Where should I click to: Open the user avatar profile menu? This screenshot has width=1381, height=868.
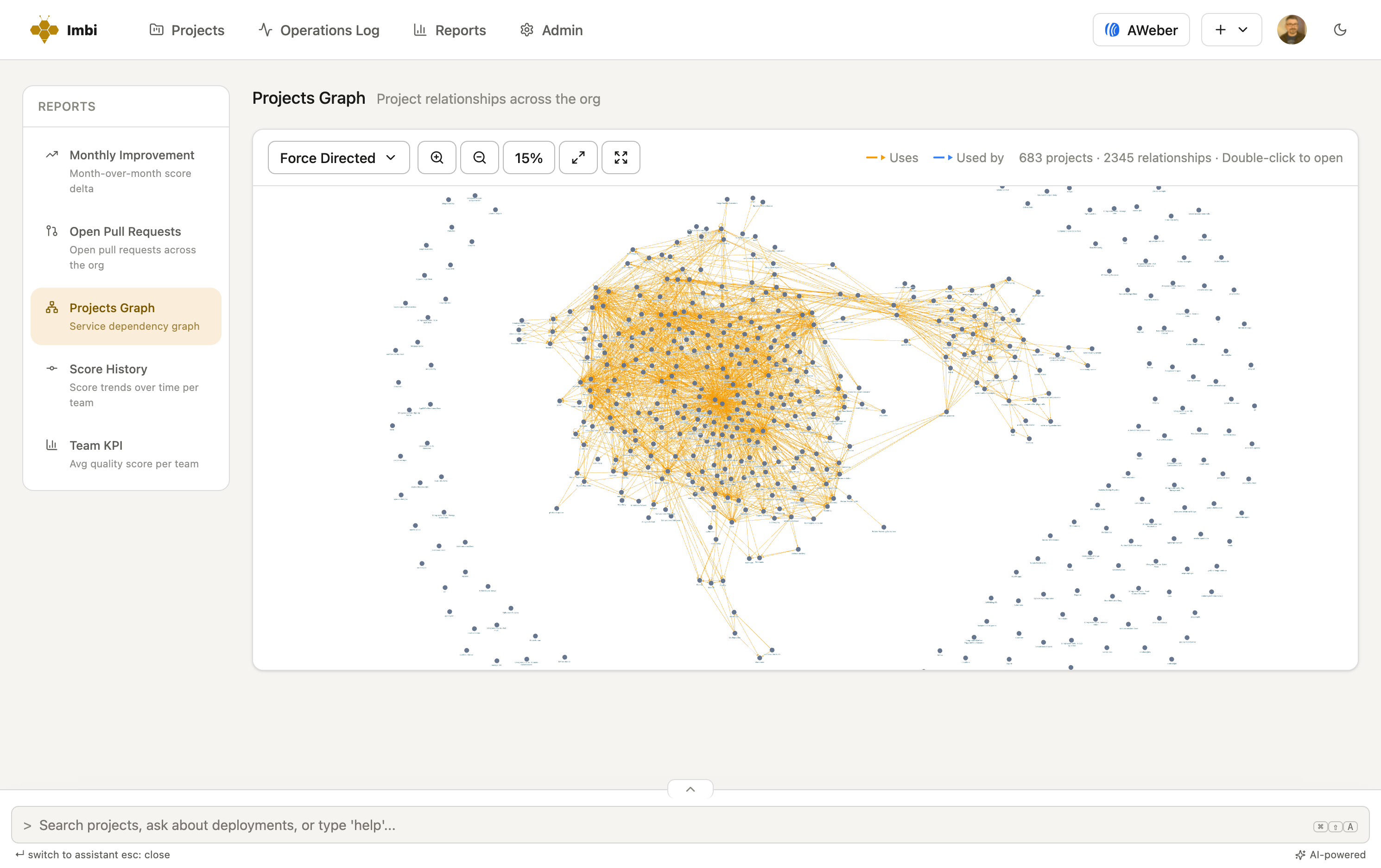point(1292,30)
